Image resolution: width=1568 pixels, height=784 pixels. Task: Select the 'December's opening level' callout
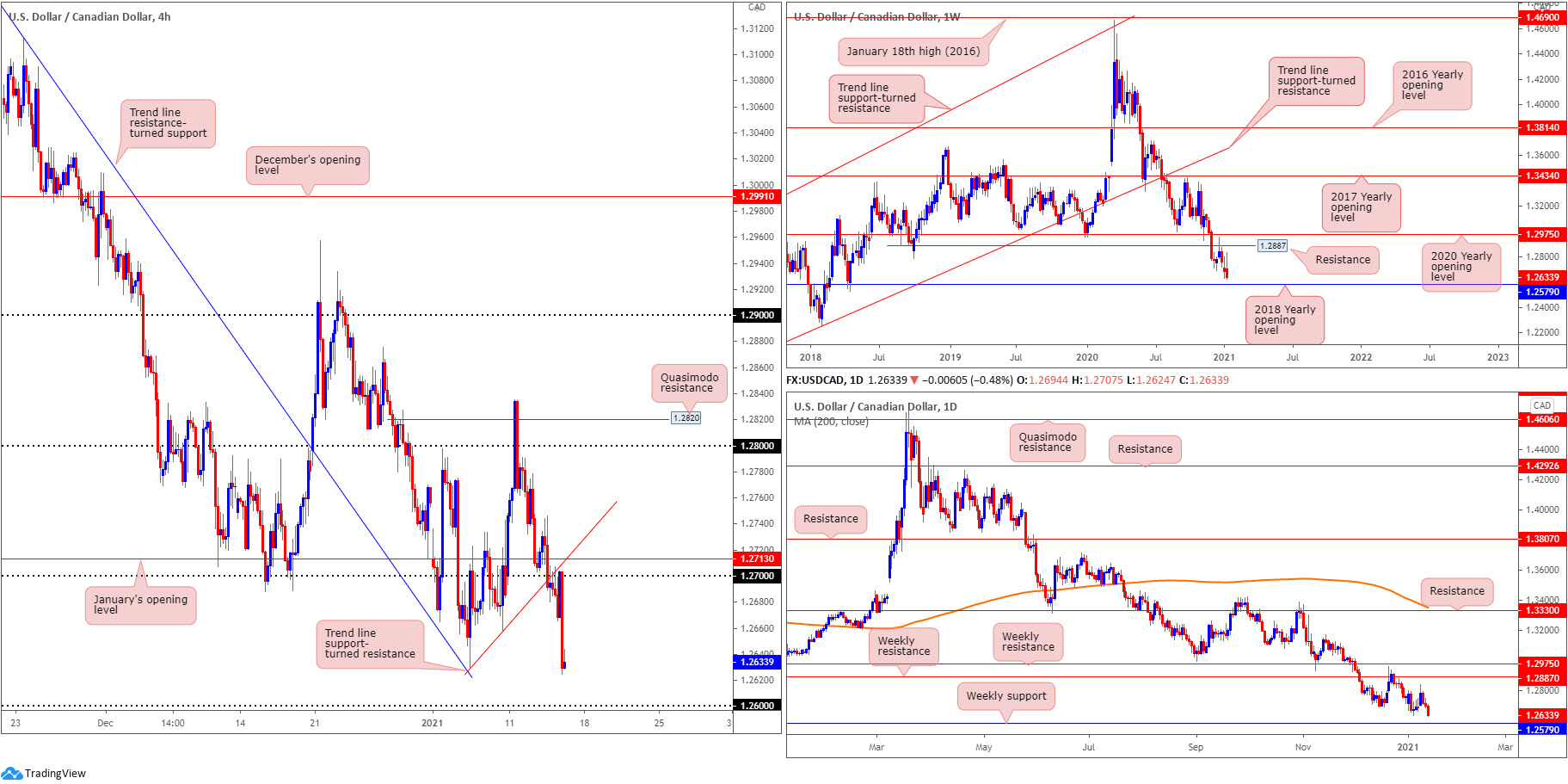[308, 165]
